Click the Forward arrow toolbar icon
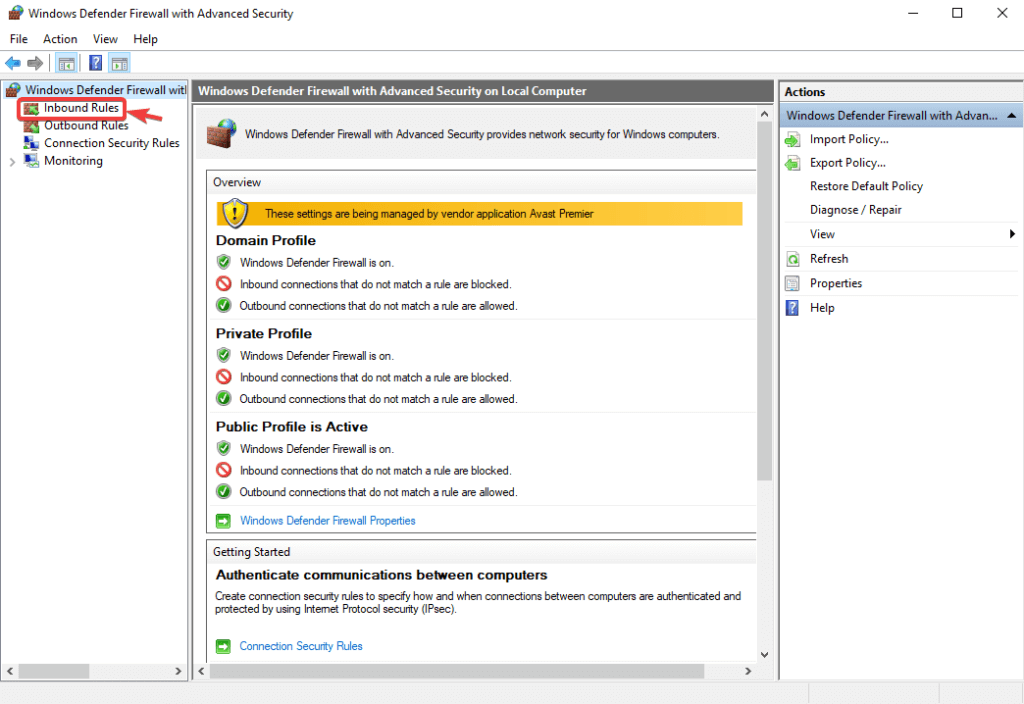1024x704 pixels. coord(36,63)
